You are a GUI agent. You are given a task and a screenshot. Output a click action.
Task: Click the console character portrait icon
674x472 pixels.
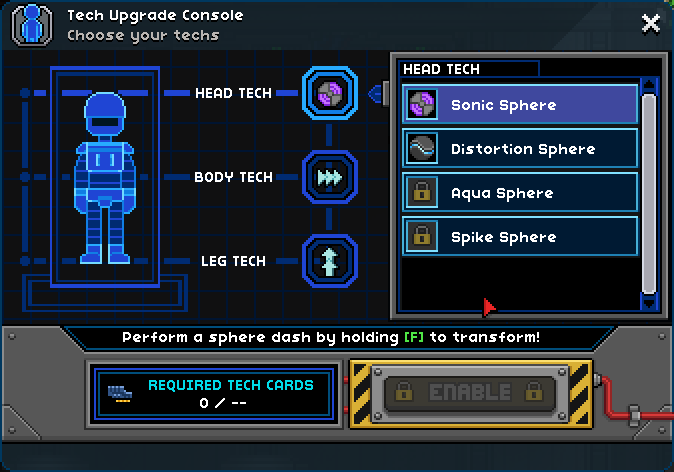tap(32, 24)
